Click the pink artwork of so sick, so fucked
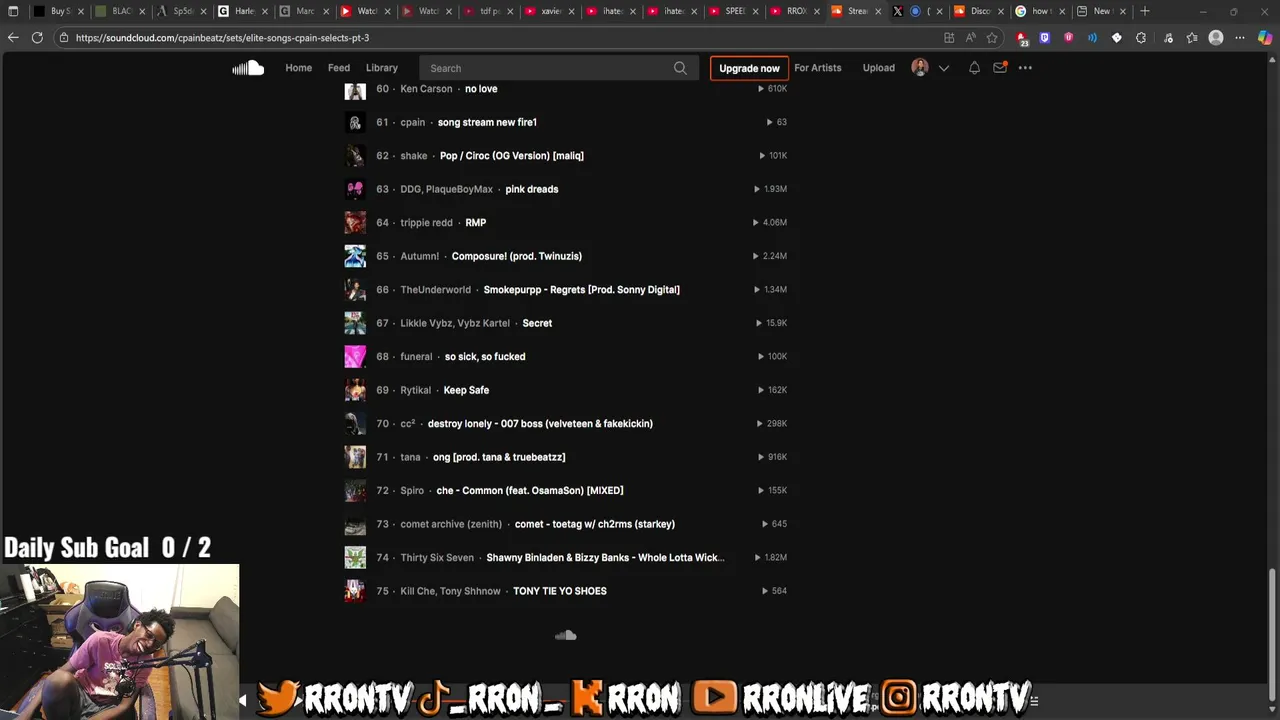 355,357
